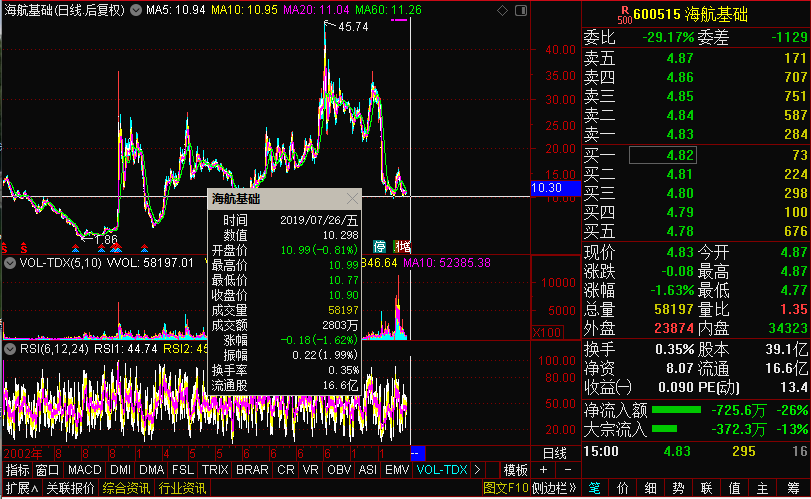Open 综合资讯 news link

126,488
